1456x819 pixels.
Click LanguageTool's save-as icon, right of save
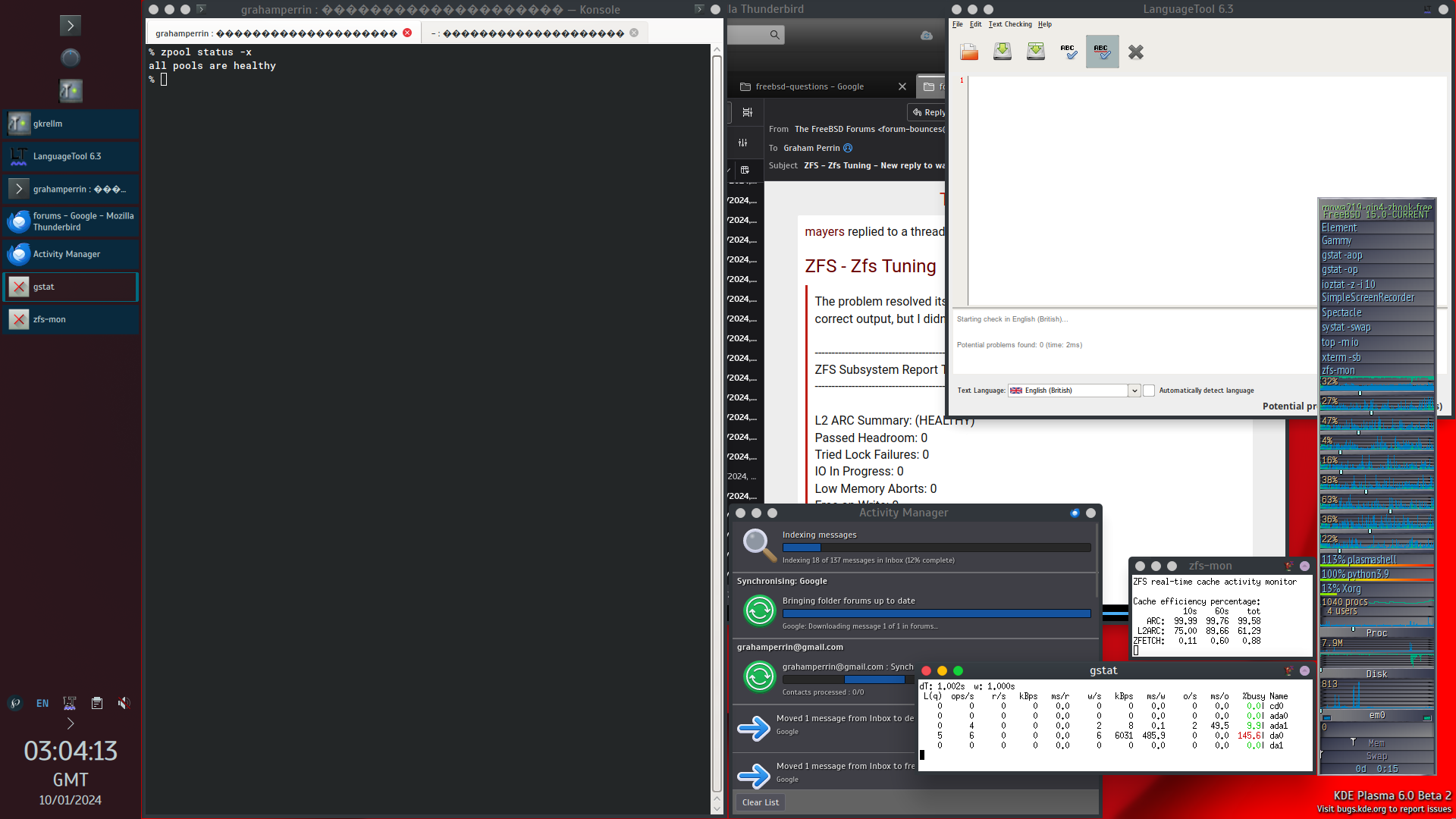[x=1036, y=52]
